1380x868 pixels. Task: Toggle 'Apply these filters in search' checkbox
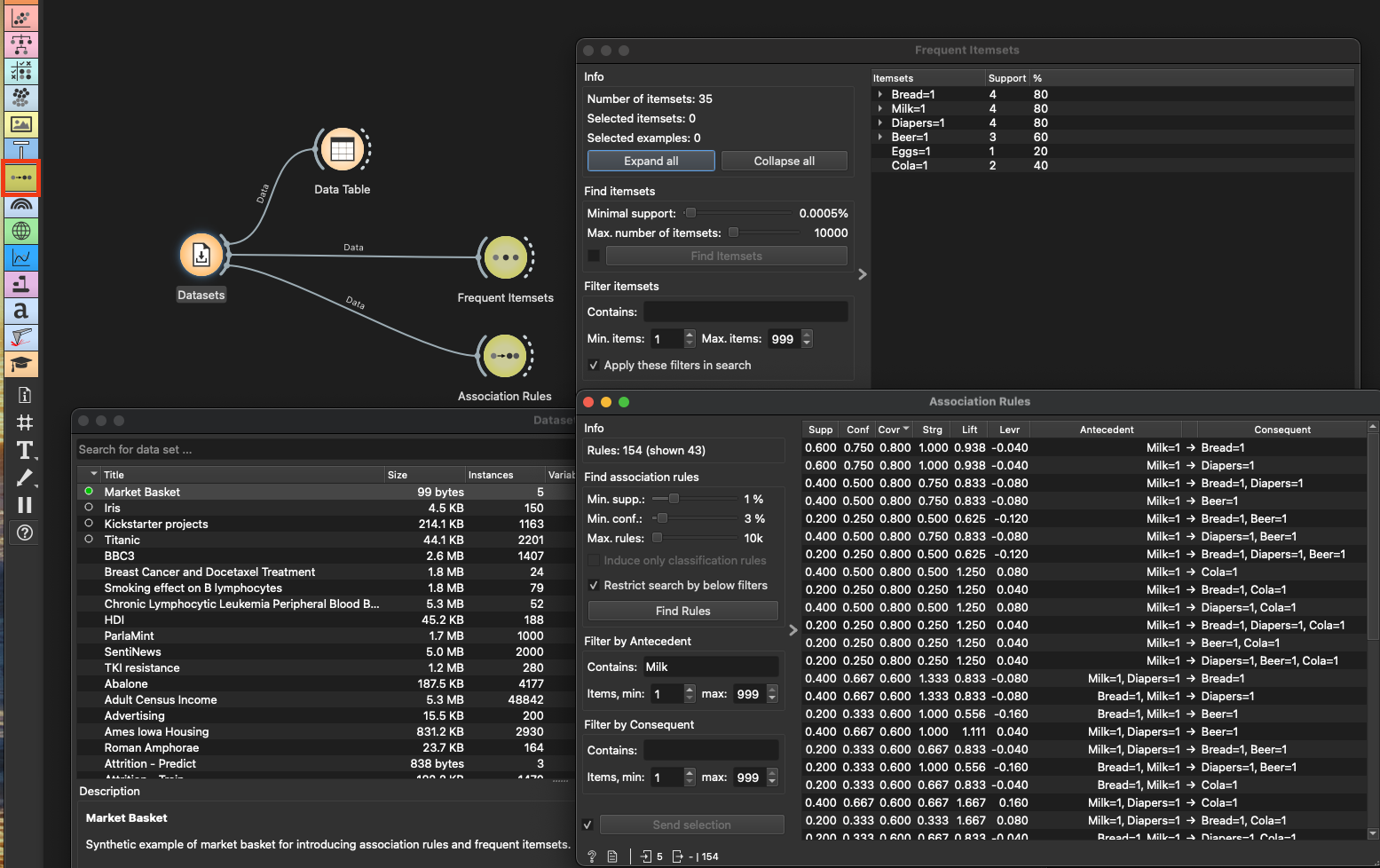pyautogui.click(x=594, y=366)
